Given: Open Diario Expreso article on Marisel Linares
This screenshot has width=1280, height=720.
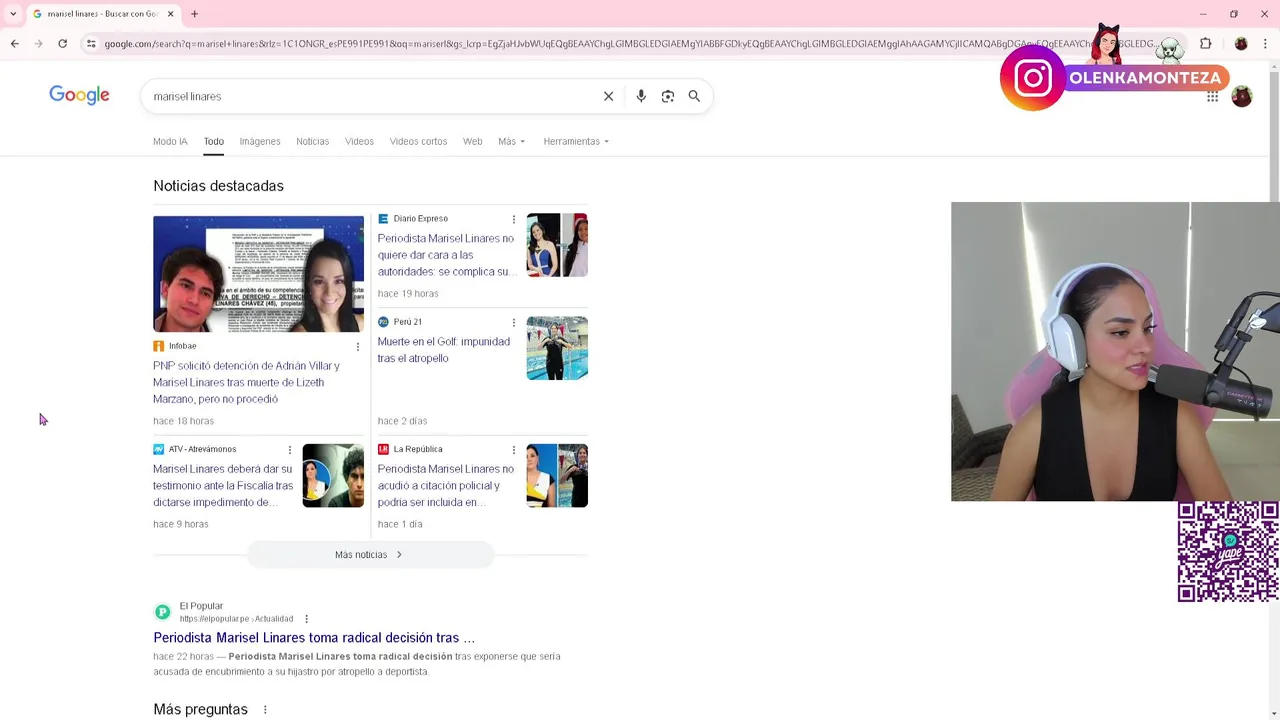Looking at the screenshot, I should click(x=446, y=255).
